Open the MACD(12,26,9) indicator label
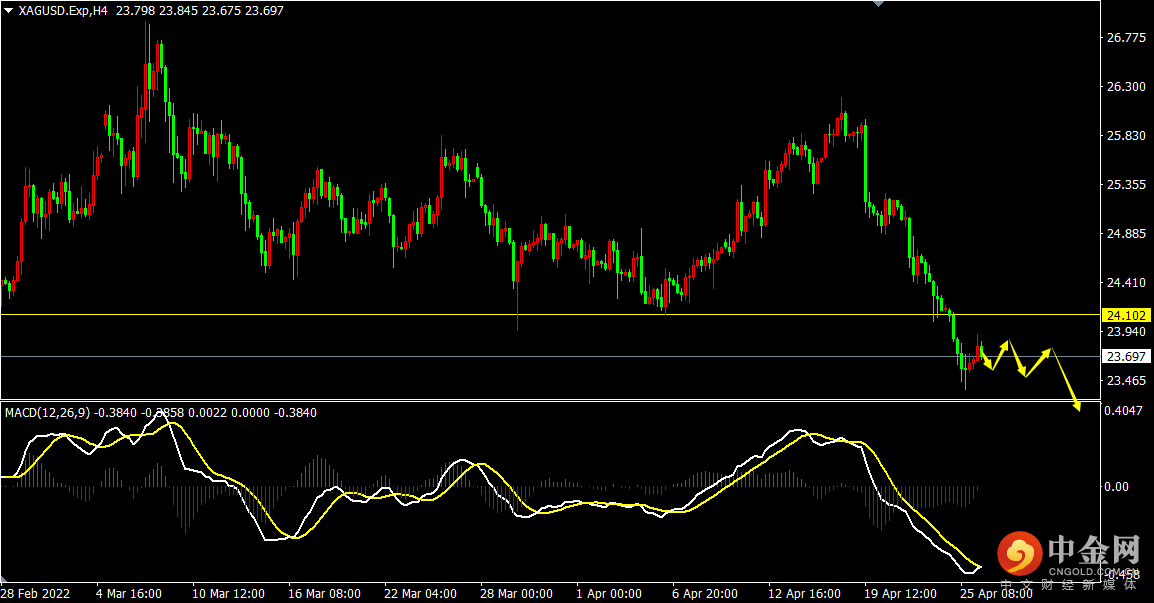This screenshot has height=603, width=1154. (47, 412)
